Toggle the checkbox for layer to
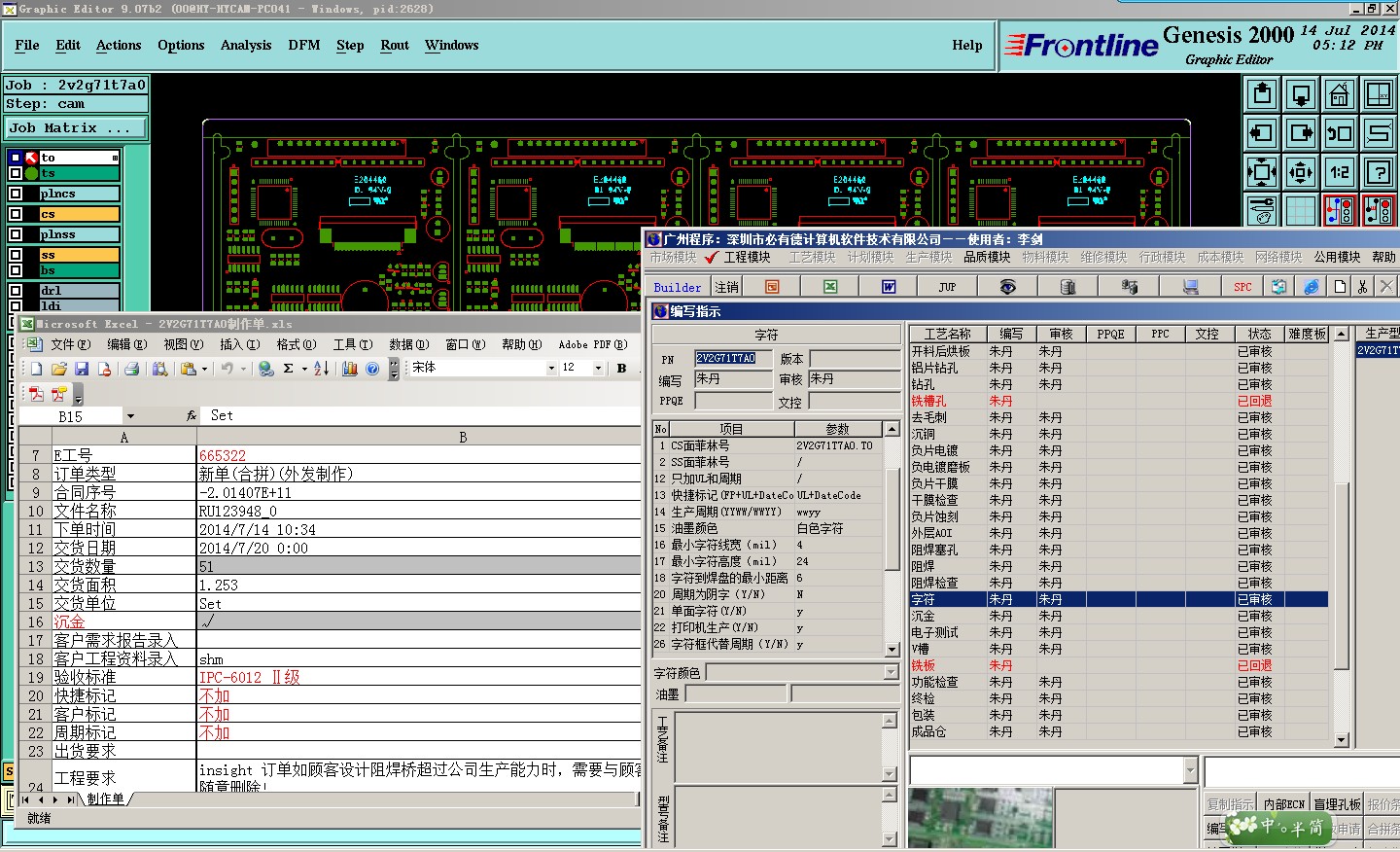This screenshot has width=1400, height=852. click(15, 158)
